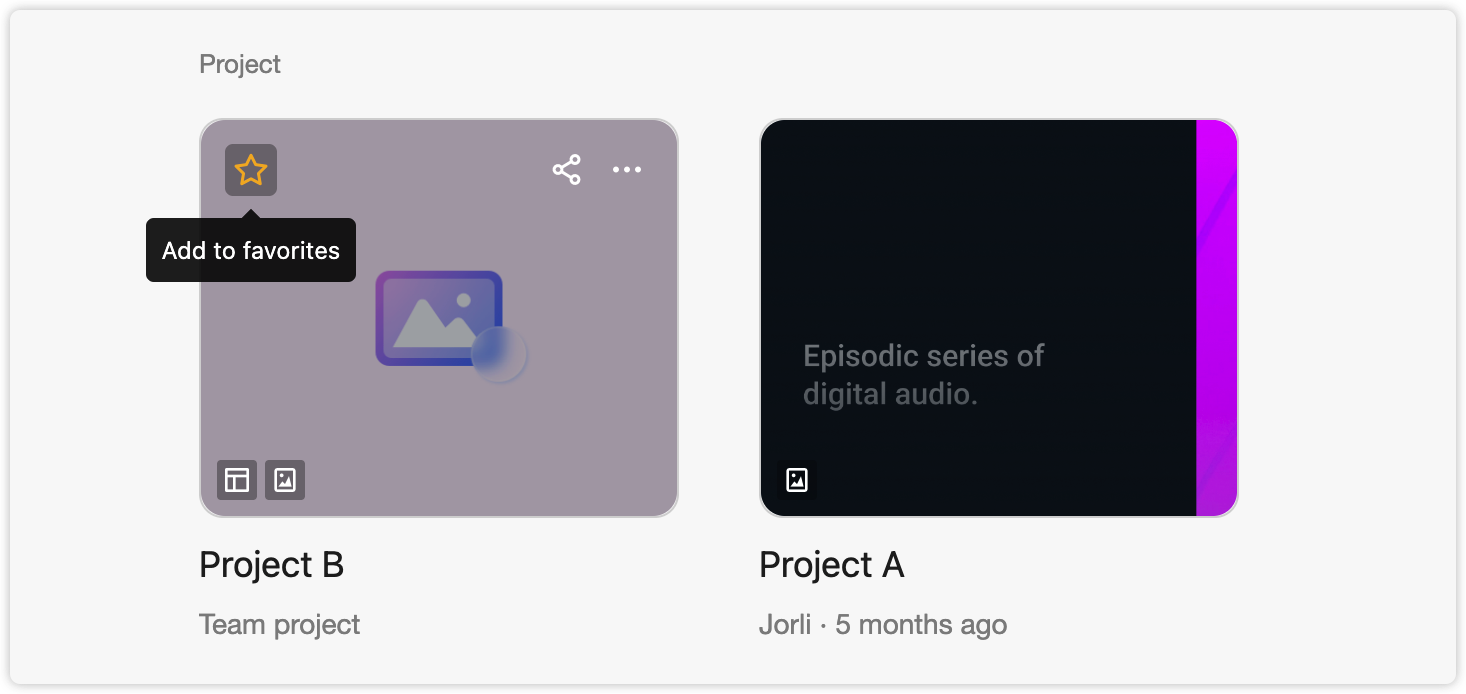Click the Team project subtitle
The image size is (1466, 694).
pos(280,625)
